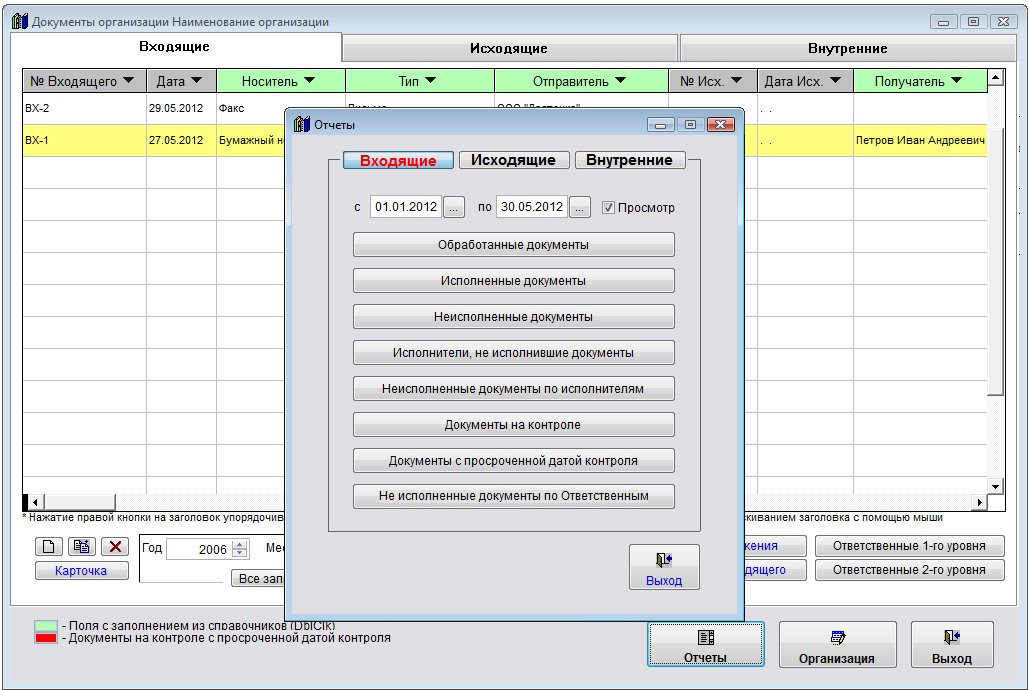Open Тип column dropdown arrow
1029x690 pixels.
430,80
